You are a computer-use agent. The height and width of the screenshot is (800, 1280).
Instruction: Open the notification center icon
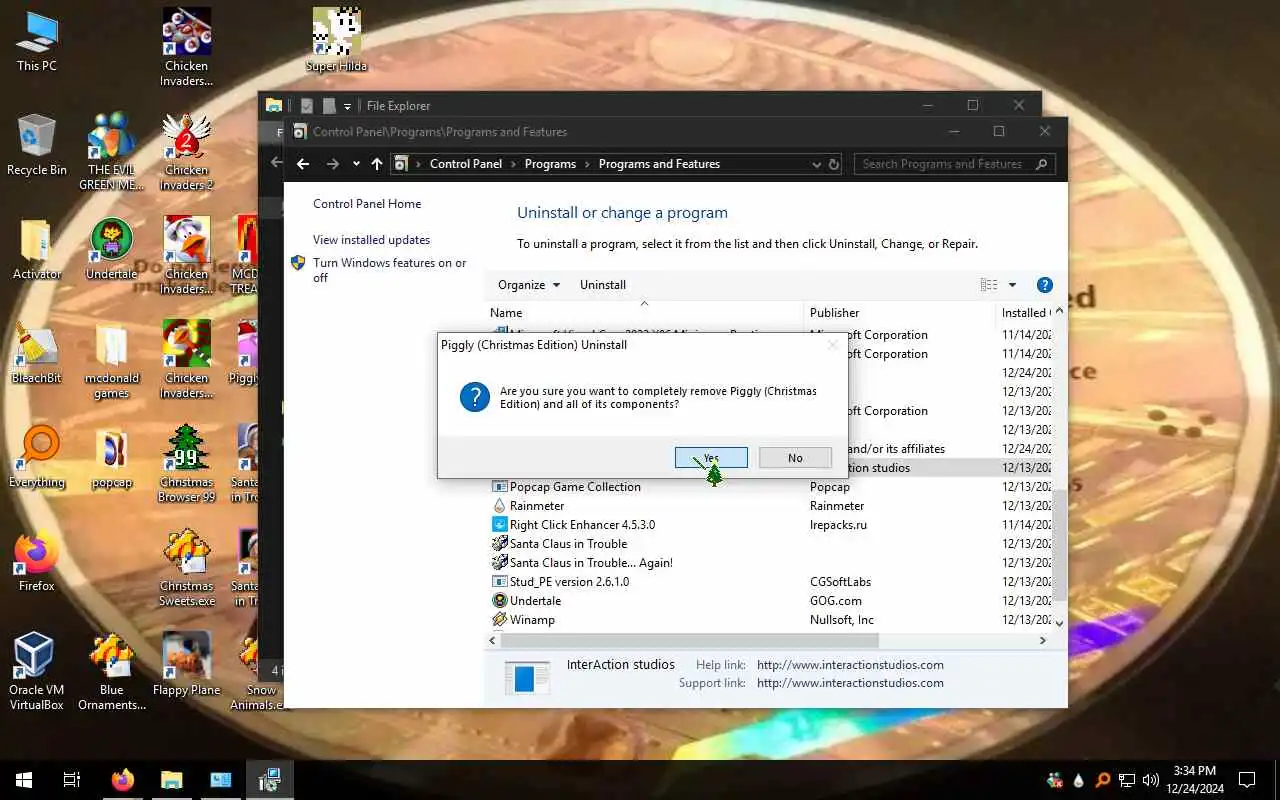pos(1247,780)
